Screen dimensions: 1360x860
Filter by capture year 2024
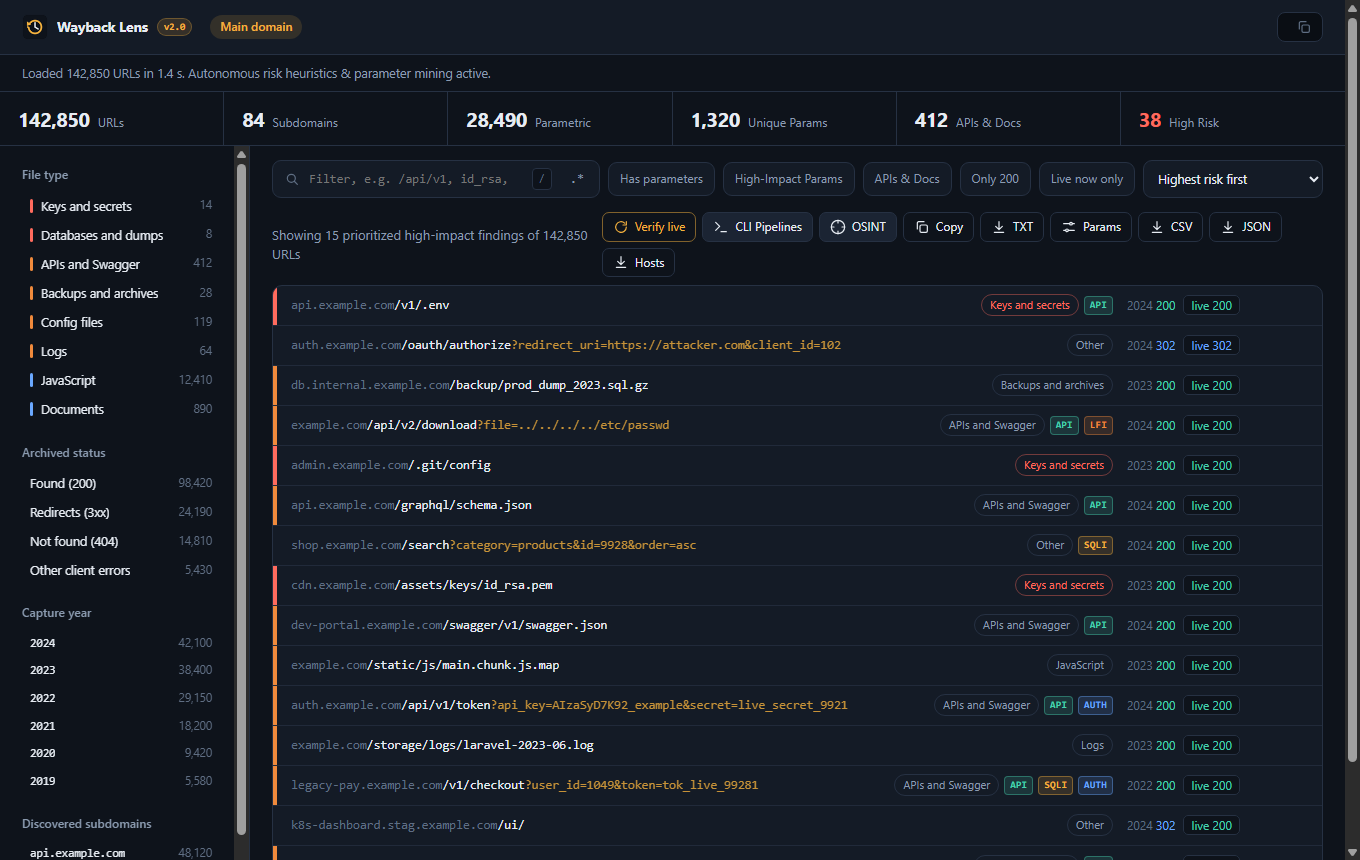coord(121,643)
